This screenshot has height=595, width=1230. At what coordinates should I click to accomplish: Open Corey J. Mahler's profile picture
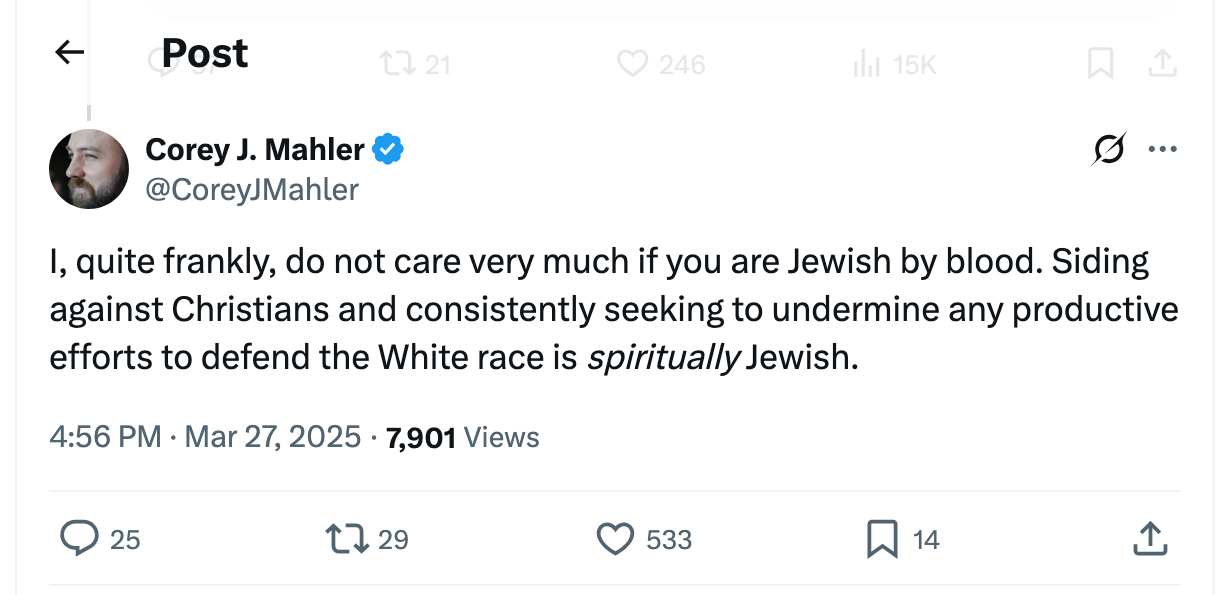pyautogui.click(x=89, y=169)
